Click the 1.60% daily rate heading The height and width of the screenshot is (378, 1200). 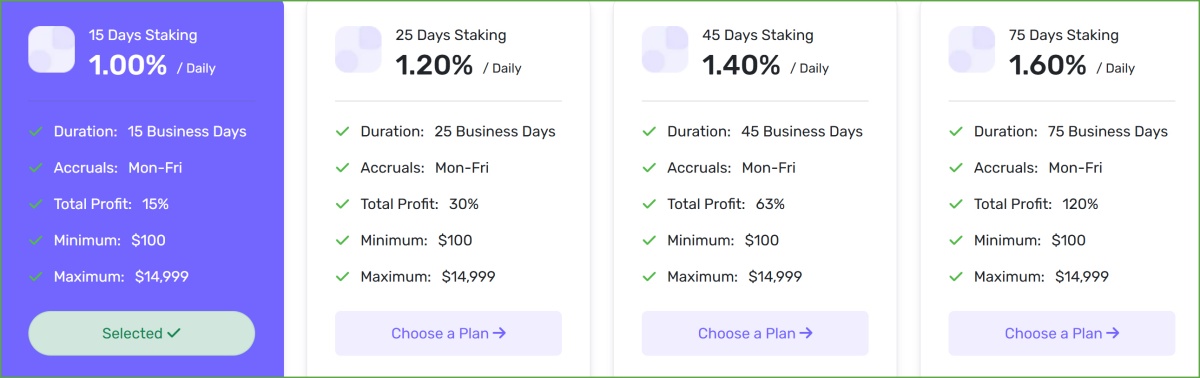pos(1048,66)
